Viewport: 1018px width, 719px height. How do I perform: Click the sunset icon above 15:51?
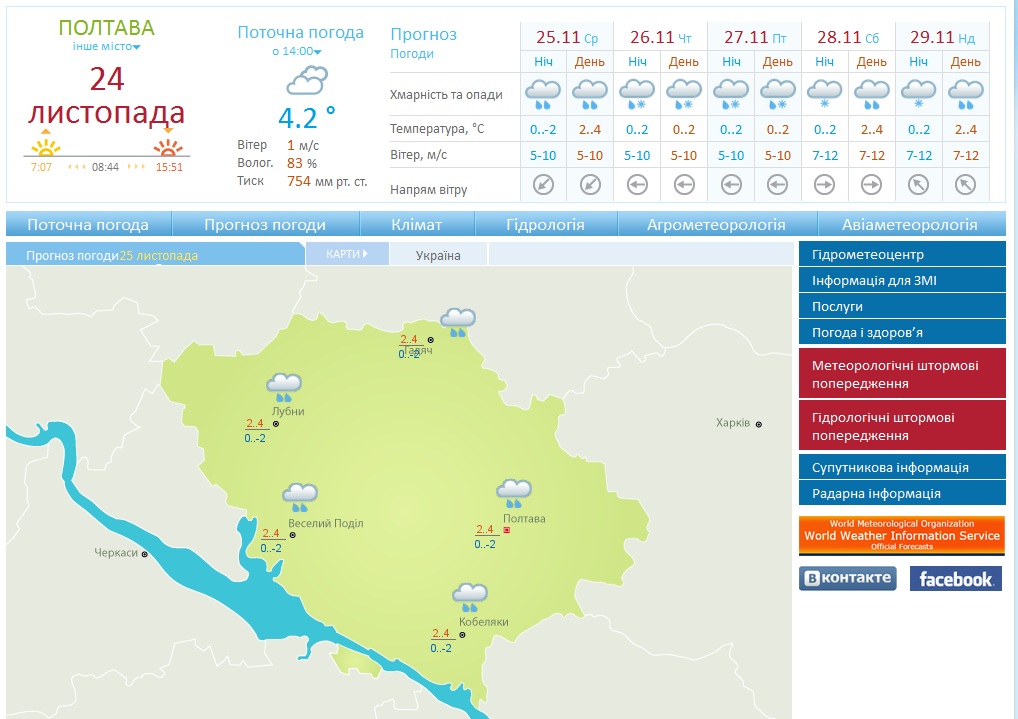coord(167,145)
